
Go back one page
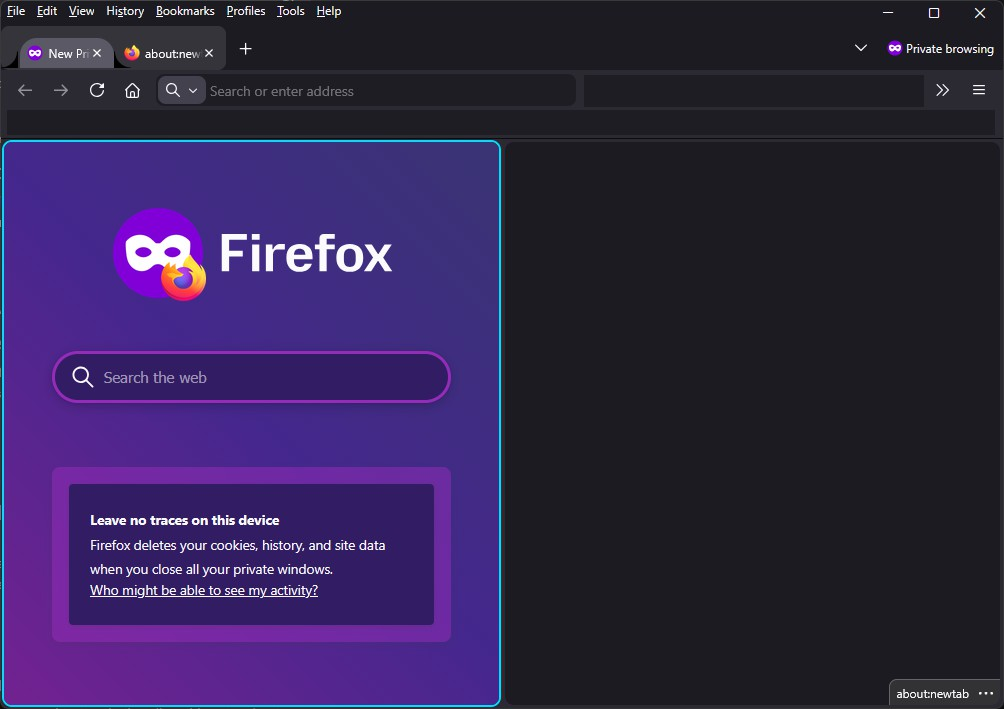pyautogui.click(x=25, y=90)
